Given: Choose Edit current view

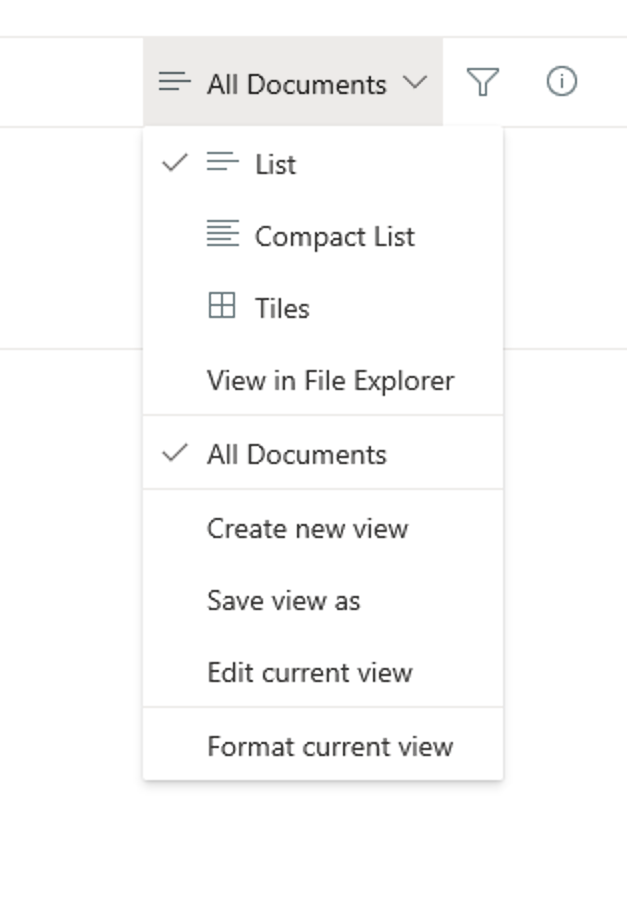Looking at the screenshot, I should tap(323, 672).
